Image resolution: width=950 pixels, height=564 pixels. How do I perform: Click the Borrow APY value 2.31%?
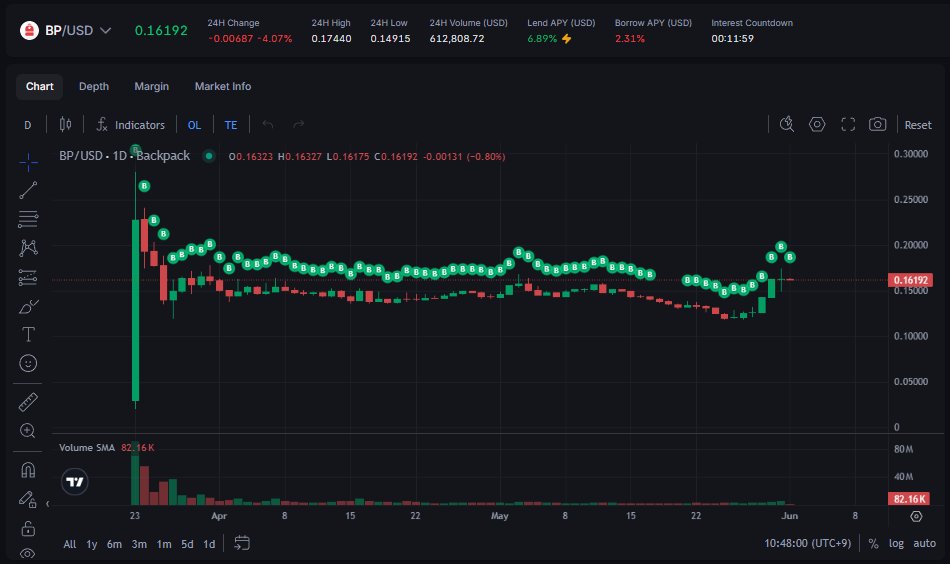(629, 39)
